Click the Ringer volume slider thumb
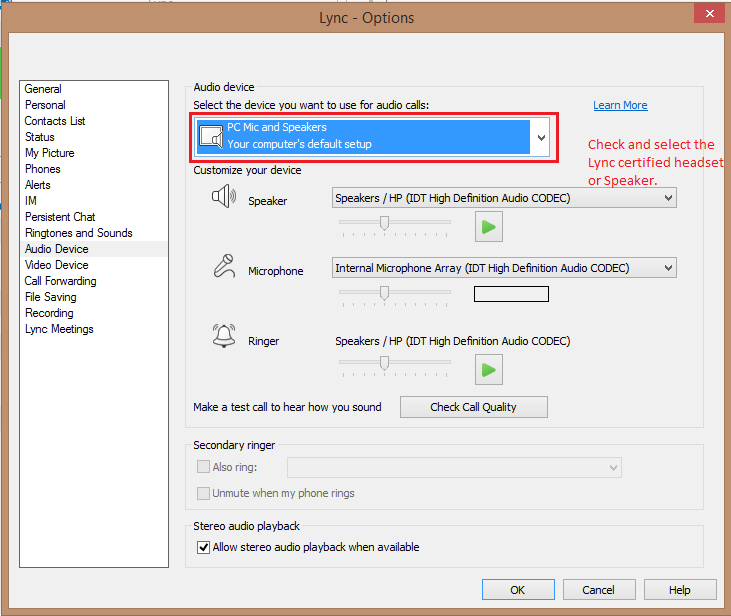Image resolution: width=731 pixels, height=616 pixels. click(x=384, y=363)
